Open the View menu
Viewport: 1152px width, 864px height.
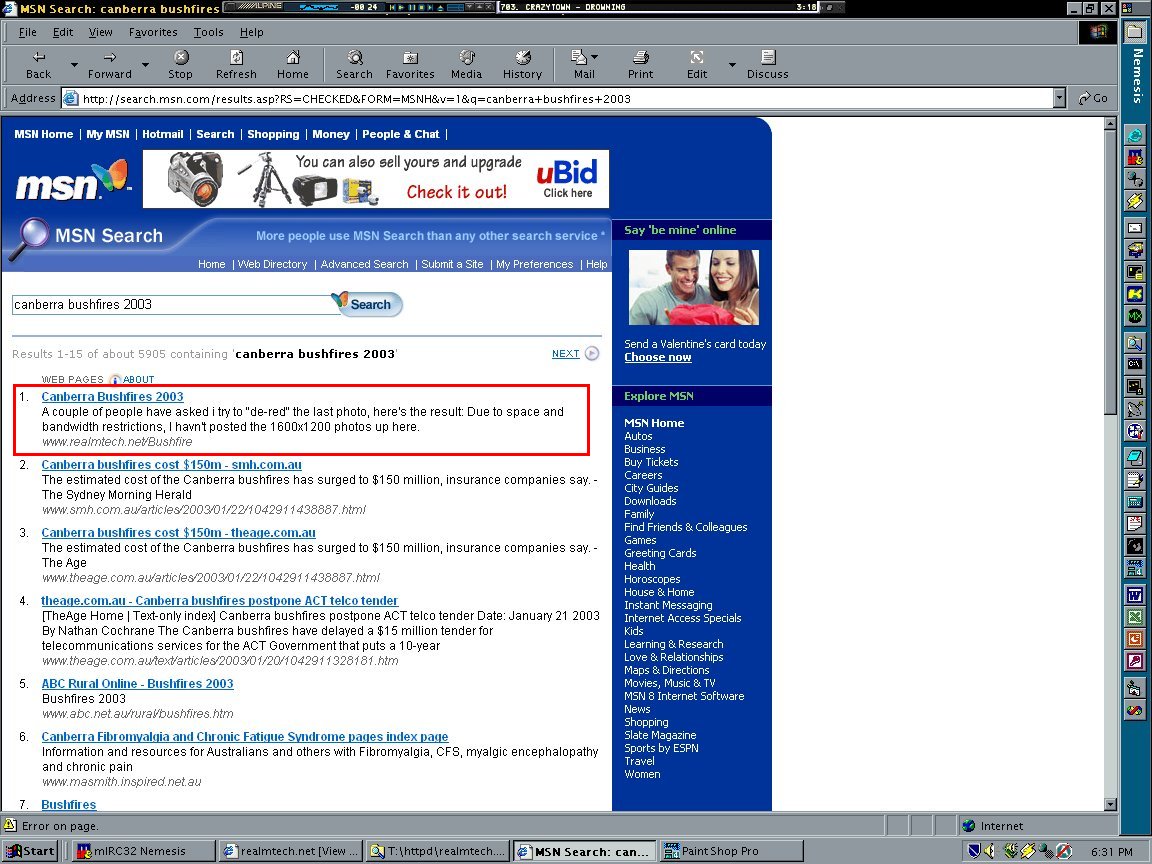(x=100, y=32)
